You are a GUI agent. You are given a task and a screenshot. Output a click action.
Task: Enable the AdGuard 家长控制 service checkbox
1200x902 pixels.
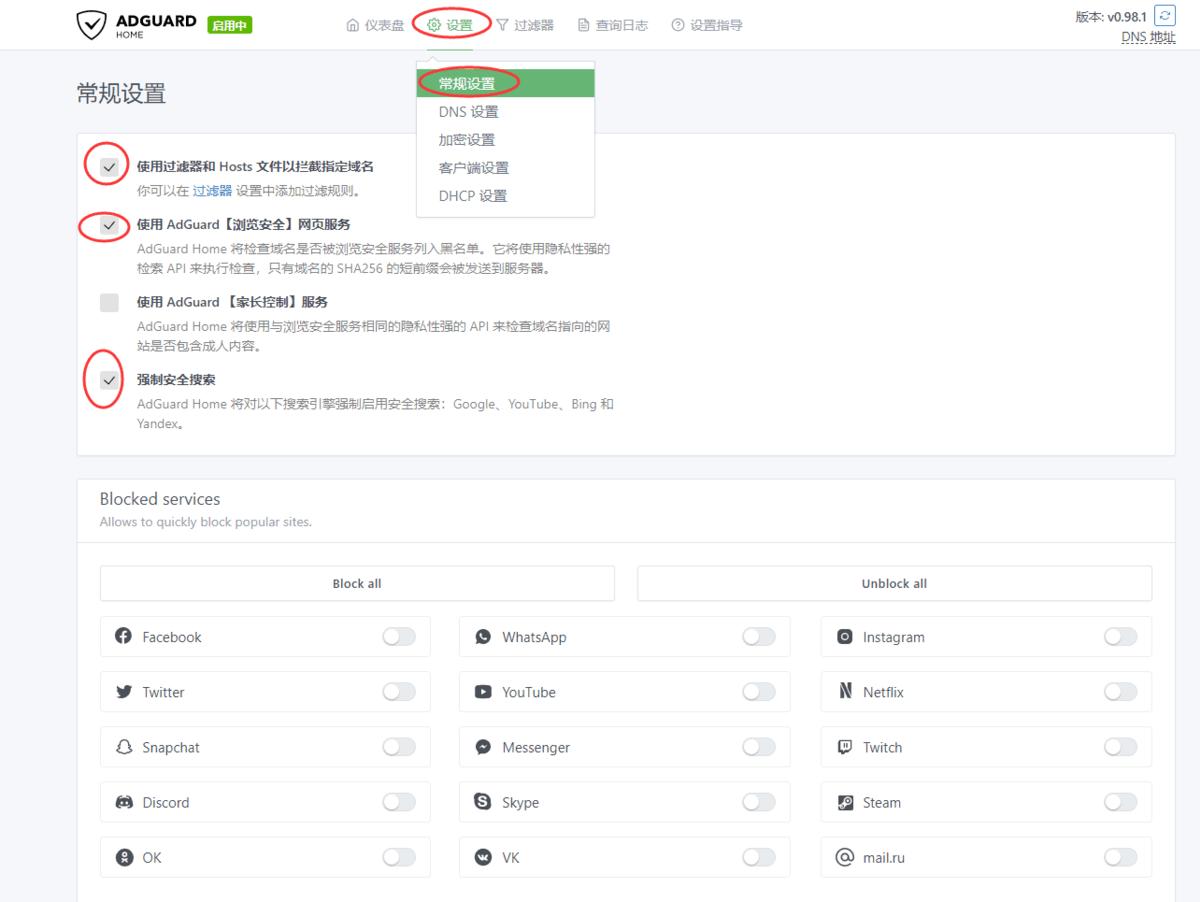[x=109, y=301]
